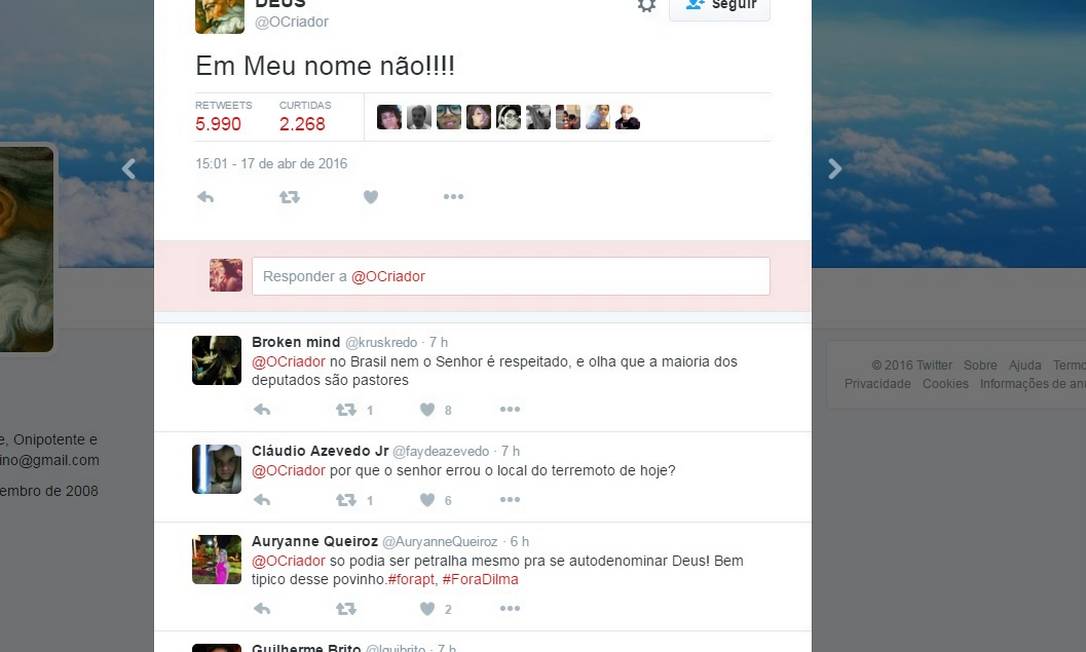Open the first liker avatar thumbnail
The width and height of the screenshot is (1086, 652).
(x=389, y=117)
